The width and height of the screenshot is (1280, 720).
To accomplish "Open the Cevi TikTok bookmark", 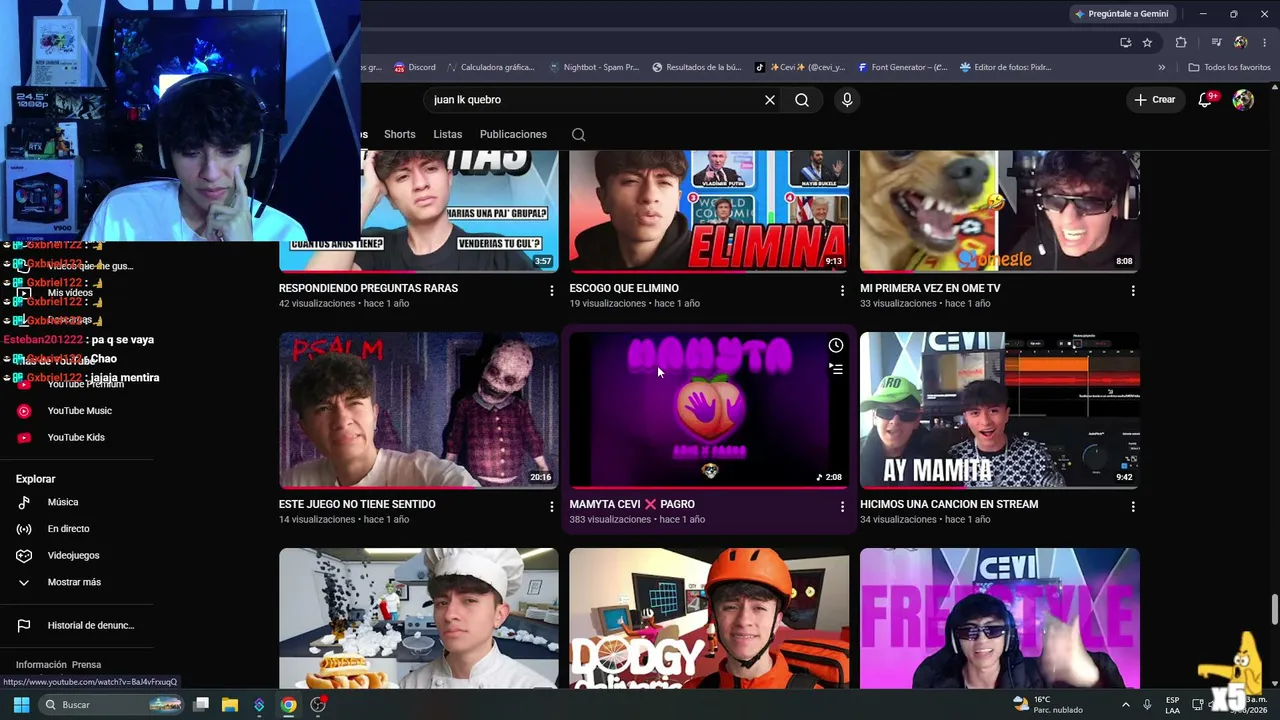I will tap(800, 67).
